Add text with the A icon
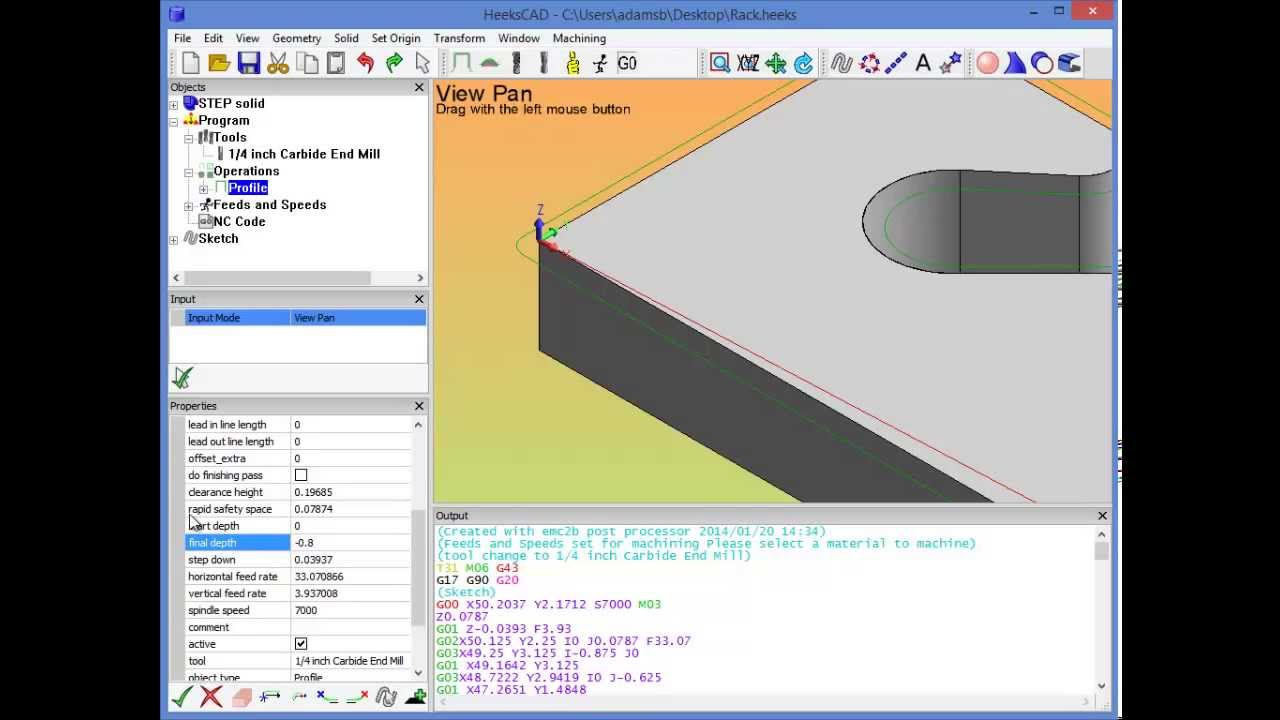The height and width of the screenshot is (720, 1280). coord(923,64)
